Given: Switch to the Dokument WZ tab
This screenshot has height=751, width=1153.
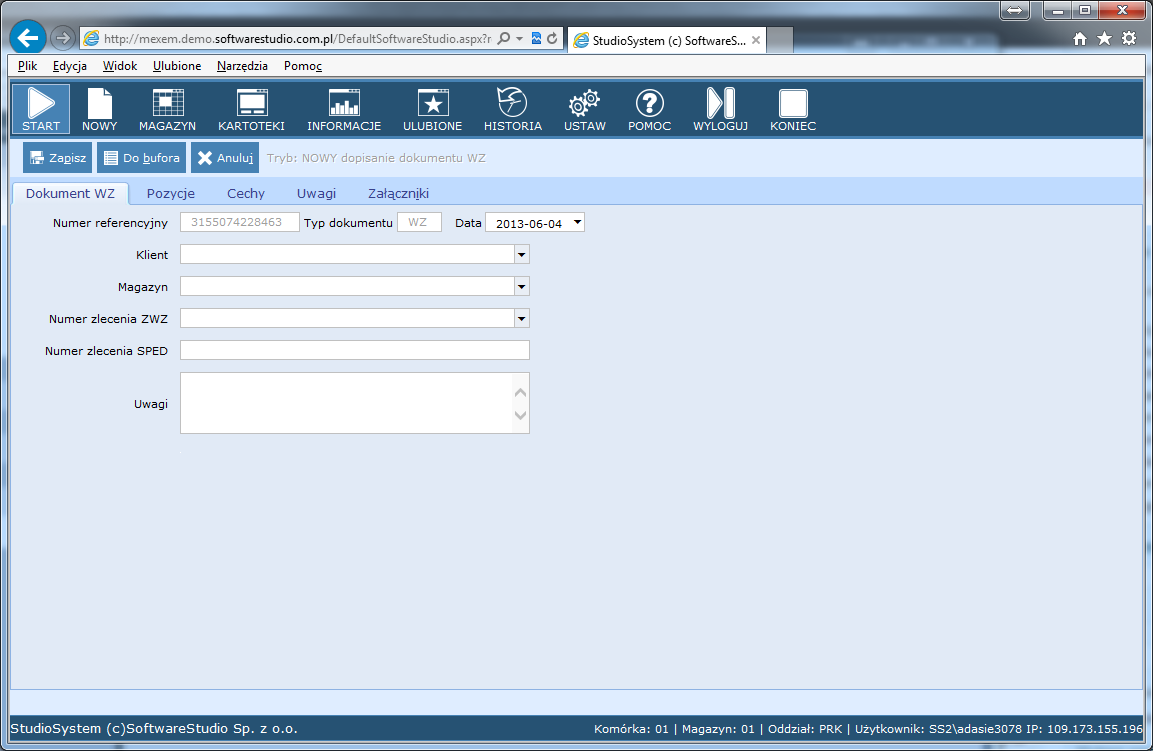Looking at the screenshot, I should click(x=71, y=193).
